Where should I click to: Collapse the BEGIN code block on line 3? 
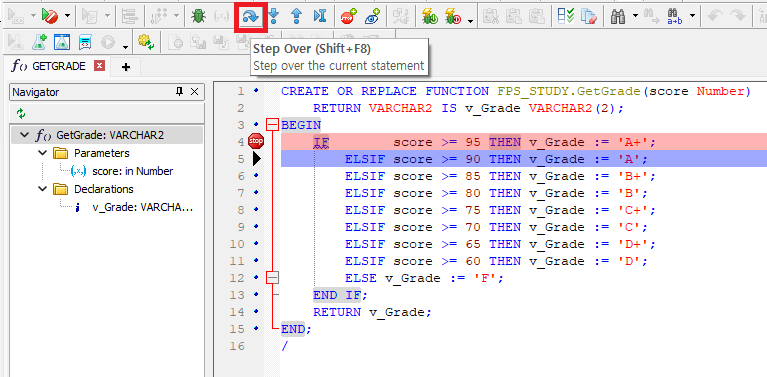[272, 125]
